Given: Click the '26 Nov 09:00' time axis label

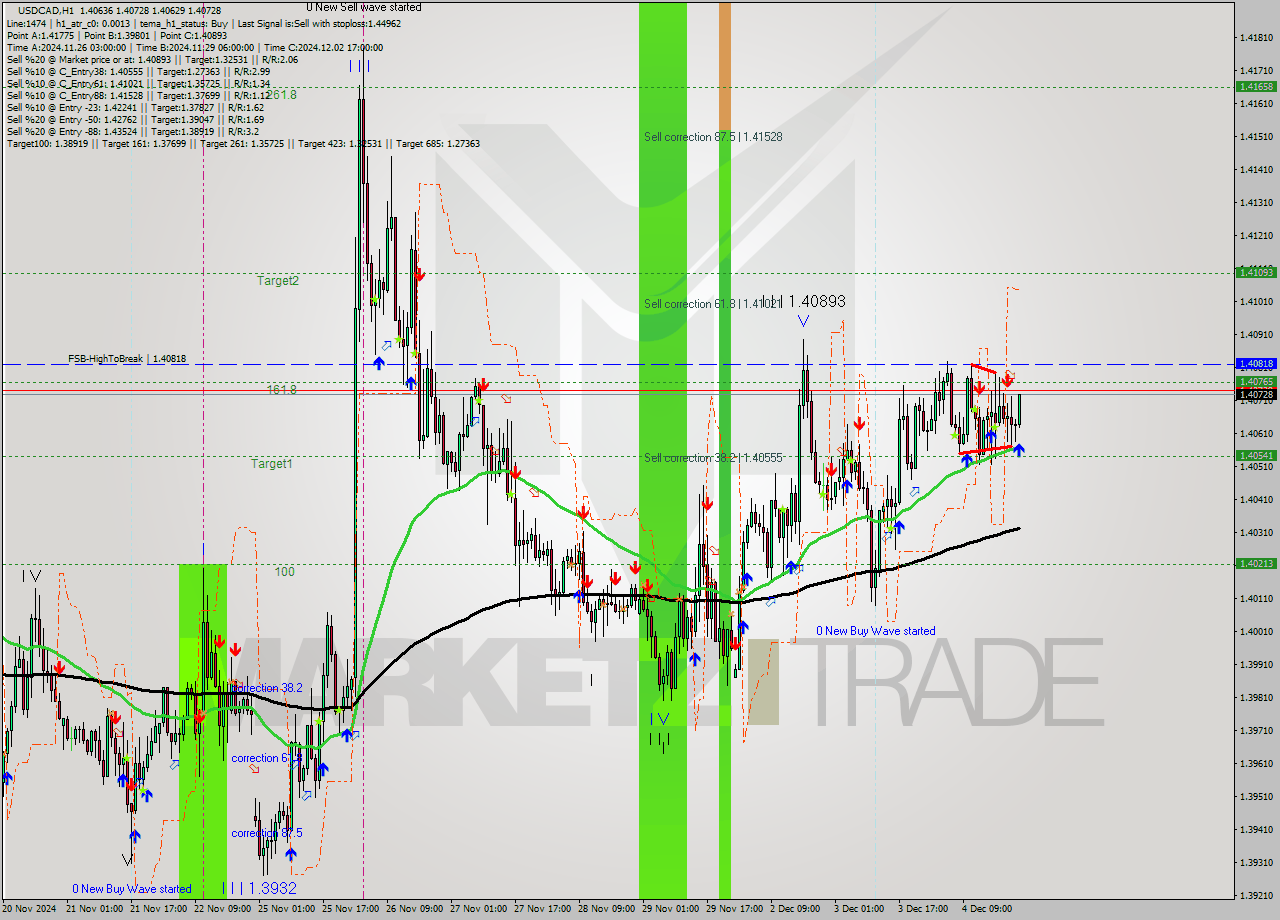Looking at the screenshot, I should tap(415, 909).
